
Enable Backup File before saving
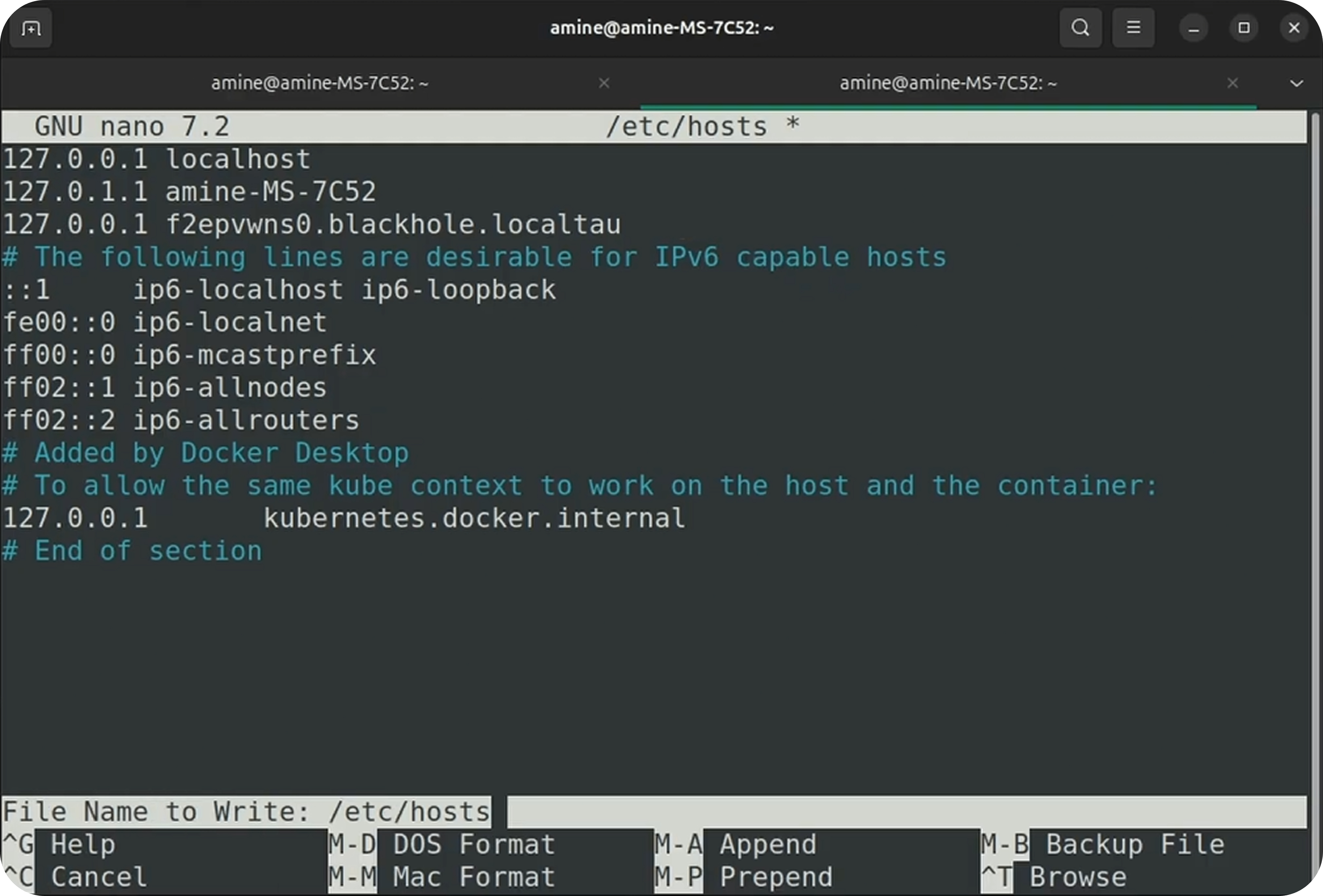click(x=1133, y=844)
